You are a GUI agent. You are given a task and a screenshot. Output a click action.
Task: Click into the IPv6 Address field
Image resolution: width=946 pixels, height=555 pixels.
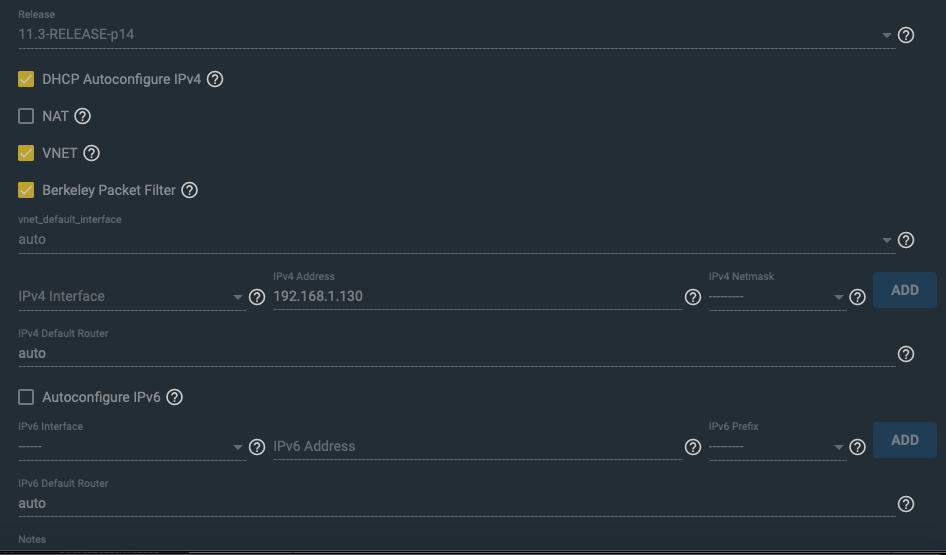[477, 446]
